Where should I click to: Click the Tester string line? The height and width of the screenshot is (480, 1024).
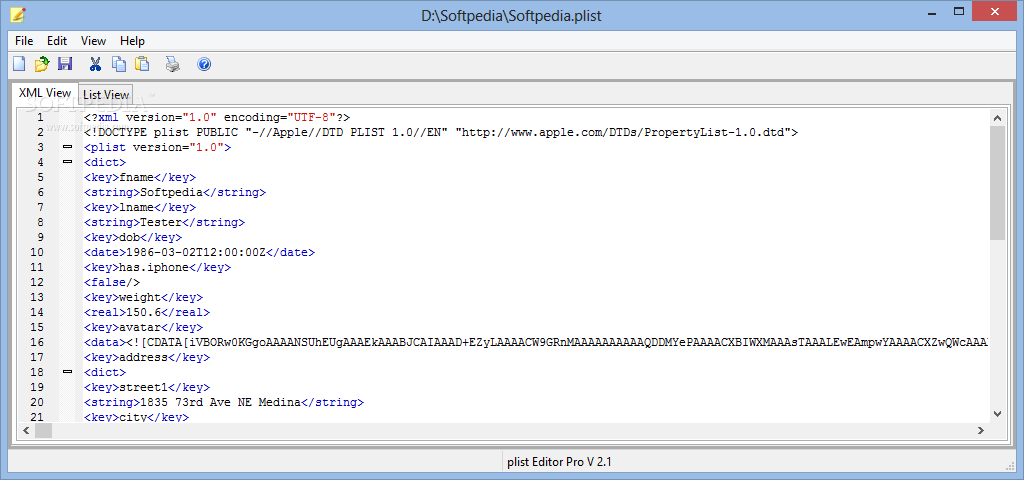(164, 222)
